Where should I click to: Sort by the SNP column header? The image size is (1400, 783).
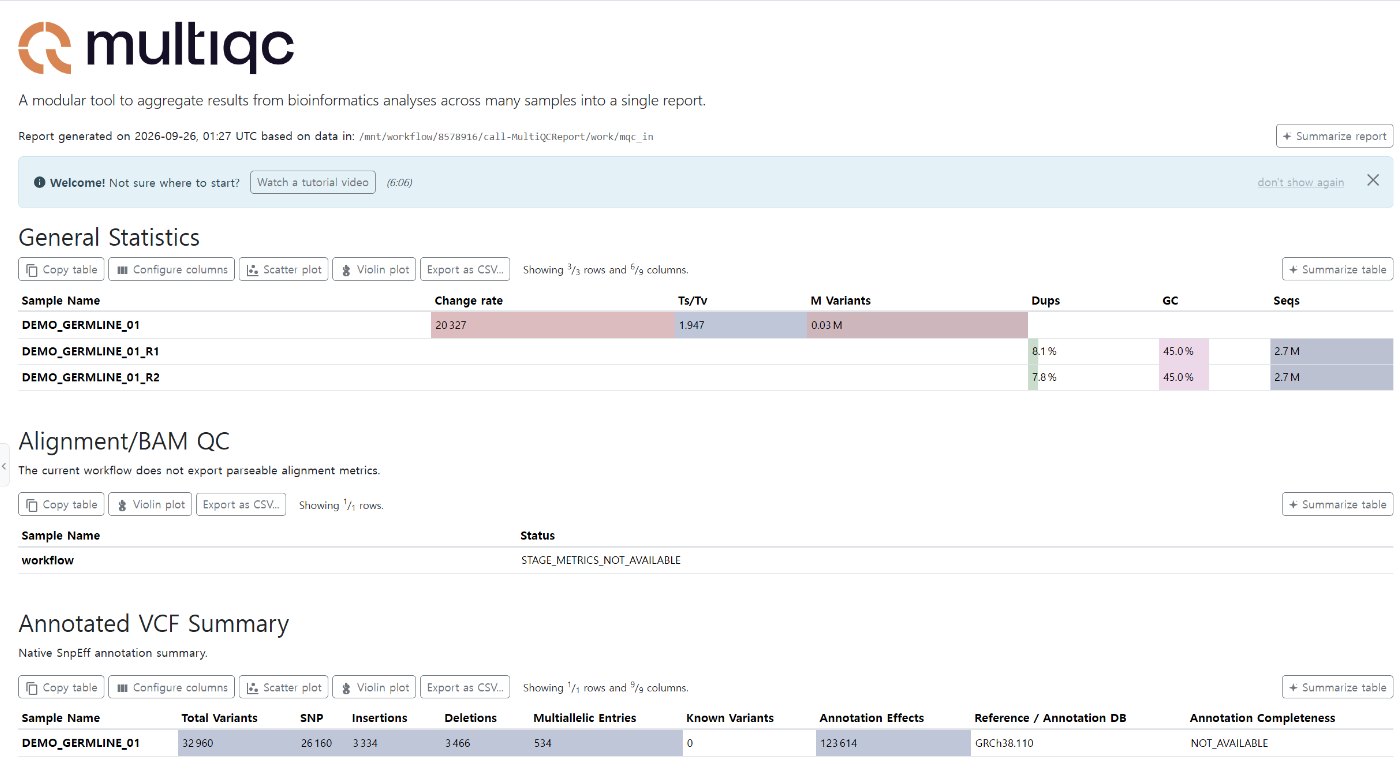311,718
